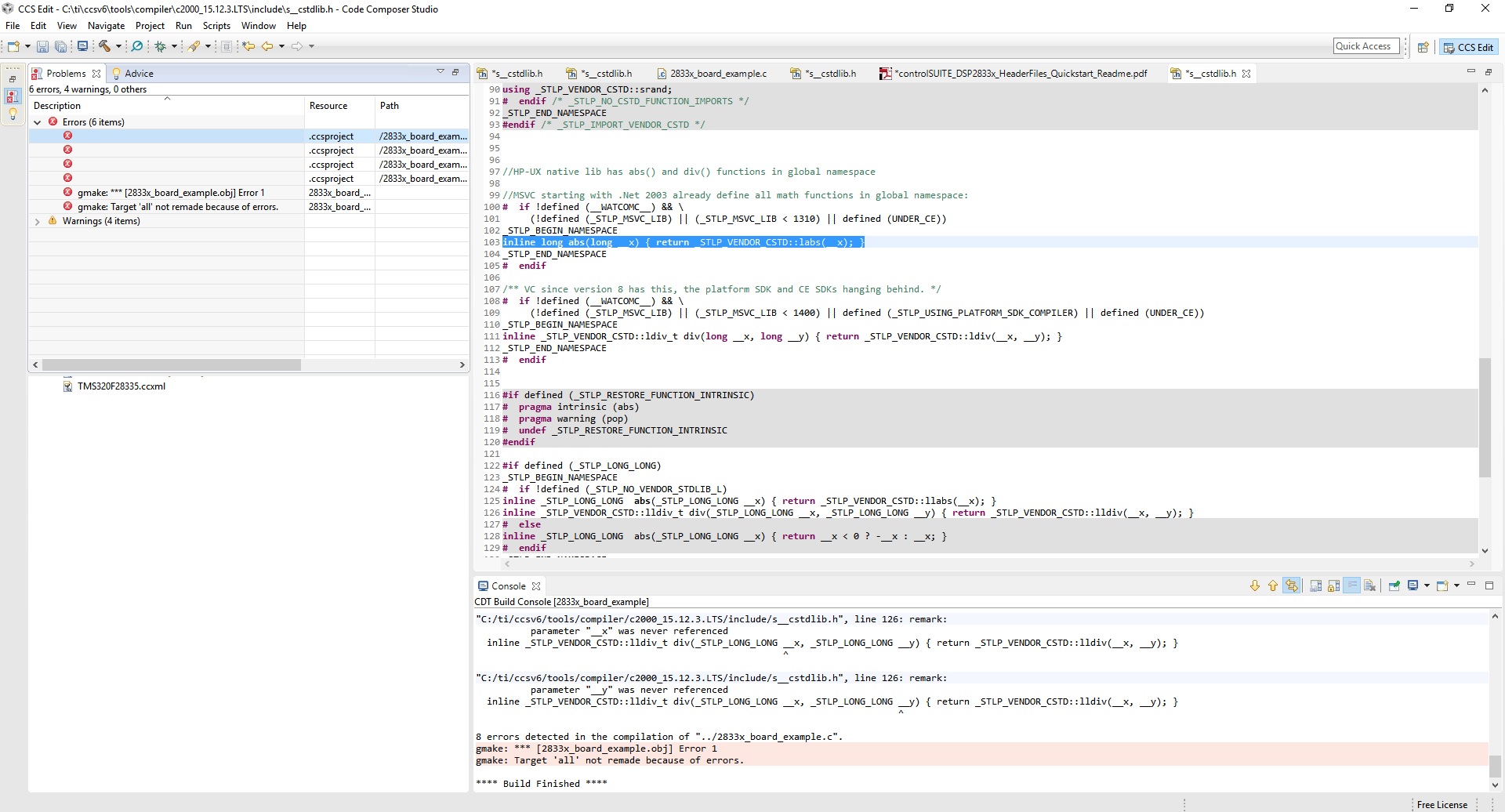Click Next error arrow in Console
1505x812 pixels.
coord(1254,586)
